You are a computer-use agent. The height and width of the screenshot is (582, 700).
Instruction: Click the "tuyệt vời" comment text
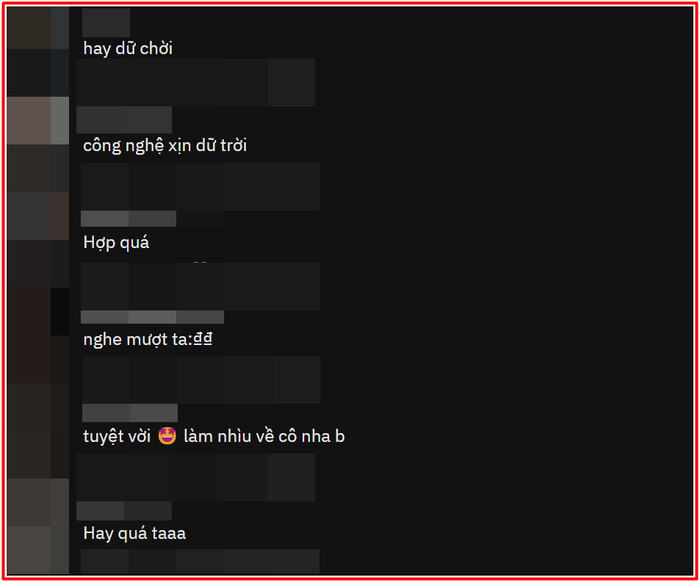pos(117,436)
